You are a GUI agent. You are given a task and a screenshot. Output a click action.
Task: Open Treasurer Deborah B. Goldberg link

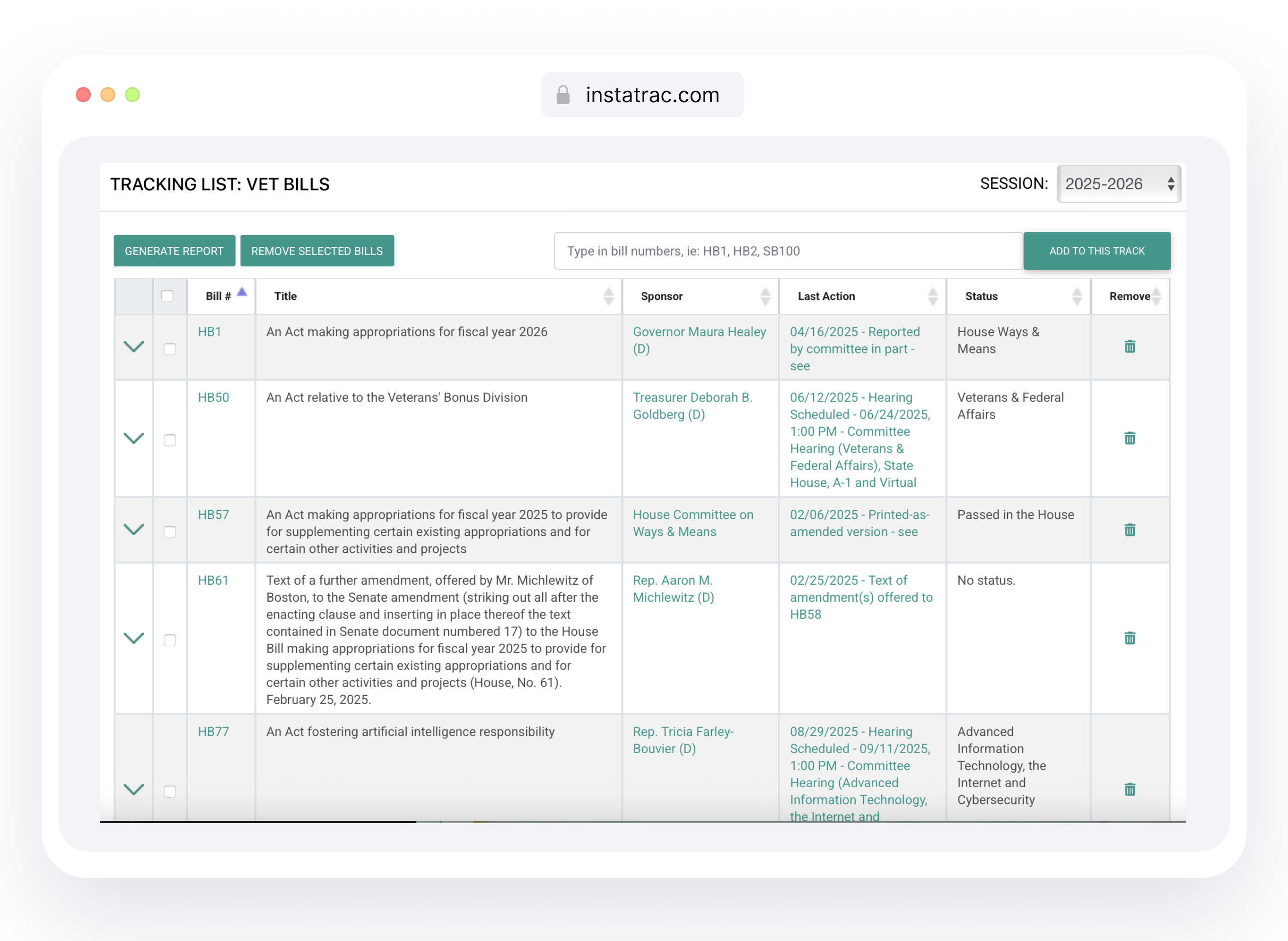click(x=692, y=406)
